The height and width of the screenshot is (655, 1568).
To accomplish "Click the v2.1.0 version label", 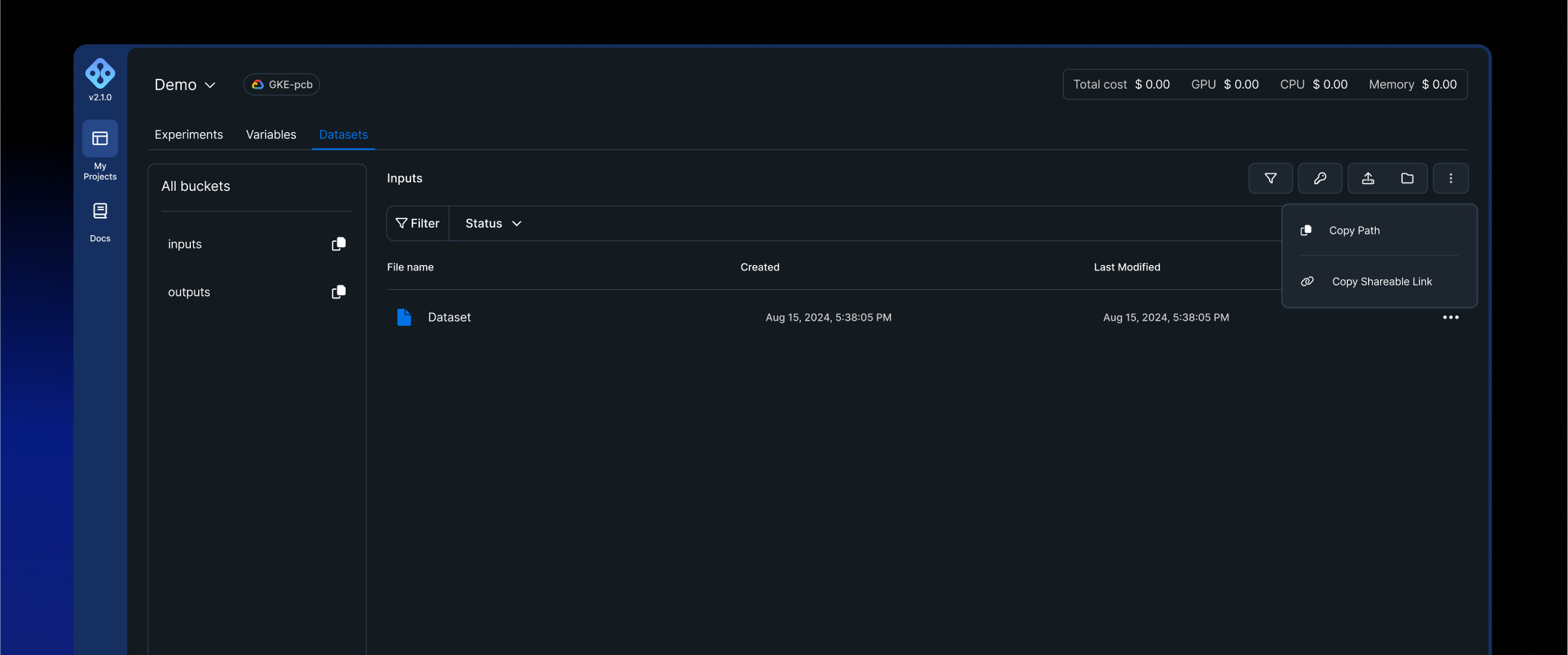I will (x=100, y=98).
